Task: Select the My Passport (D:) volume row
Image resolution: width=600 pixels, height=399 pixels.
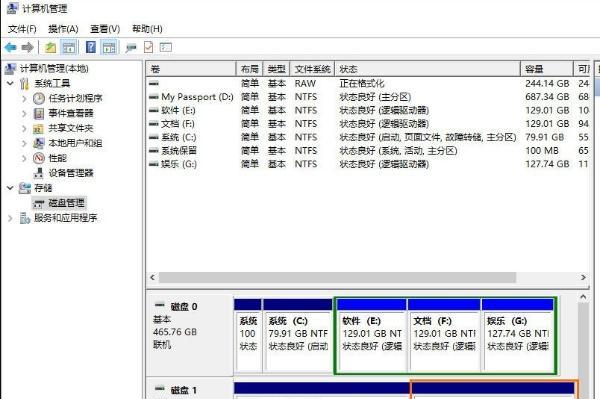Action: pos(367,97)
